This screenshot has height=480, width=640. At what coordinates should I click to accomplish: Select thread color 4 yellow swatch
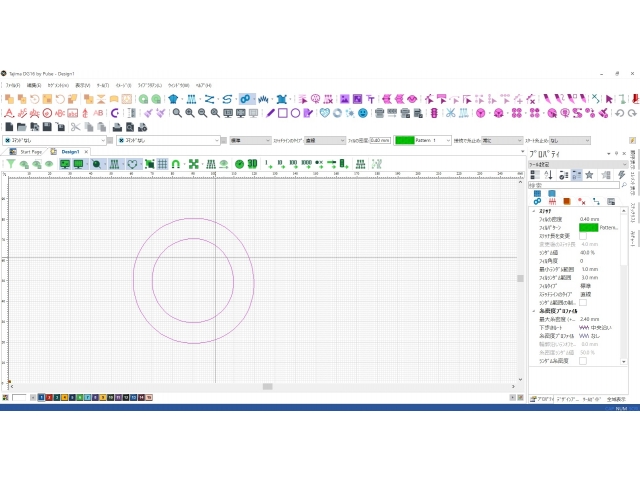(64, 398)
